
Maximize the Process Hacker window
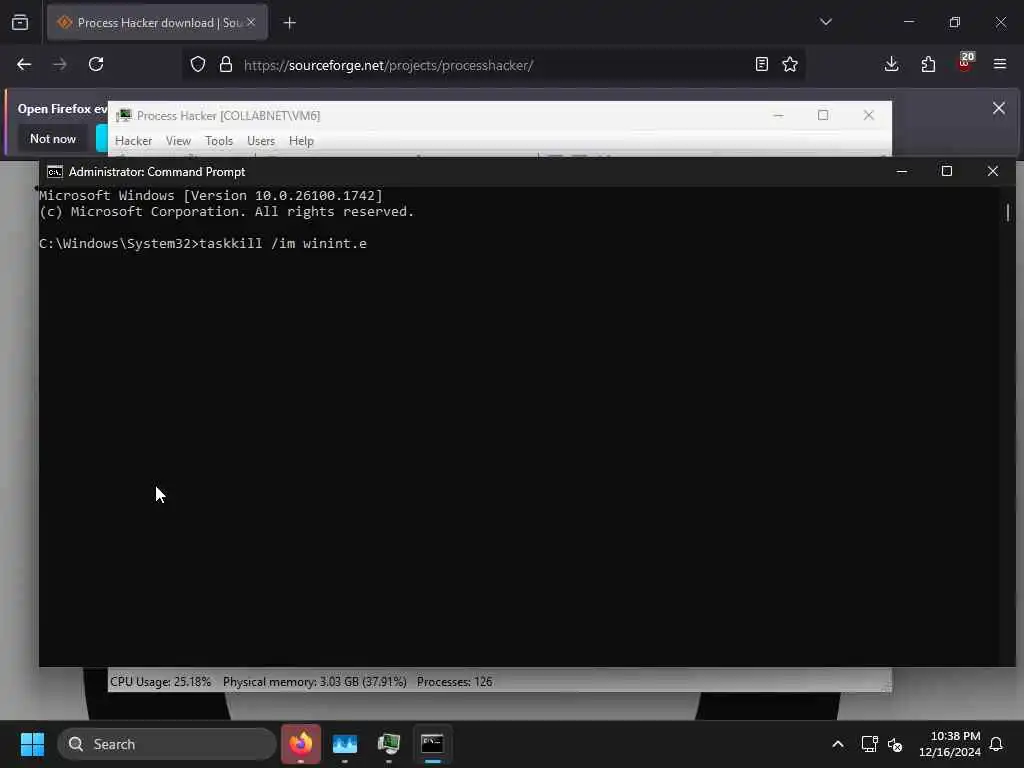pos(823,115)
